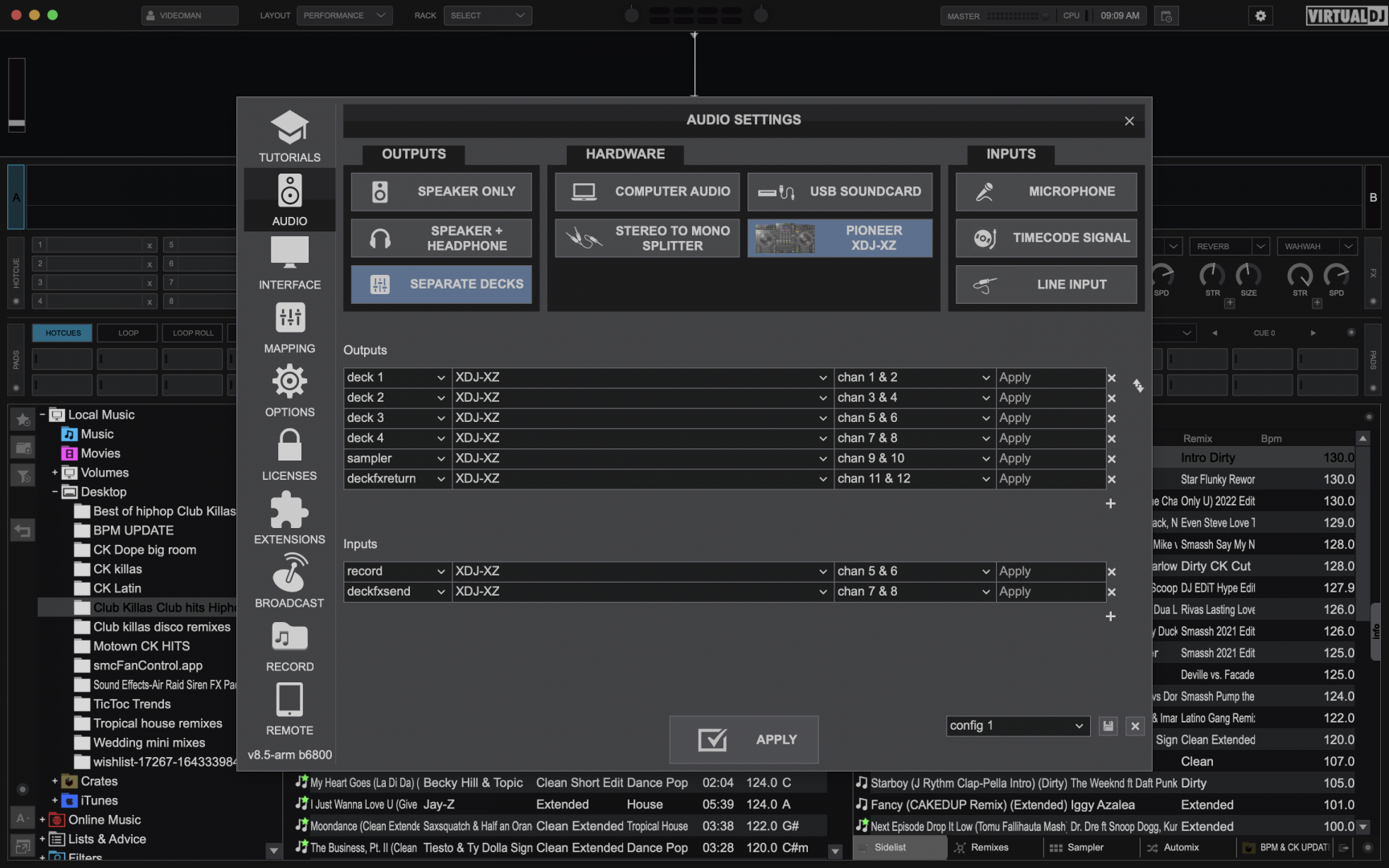1389x868 pixels.
Task: Open the deck 1 source dropdown
Action: point(396,378)
